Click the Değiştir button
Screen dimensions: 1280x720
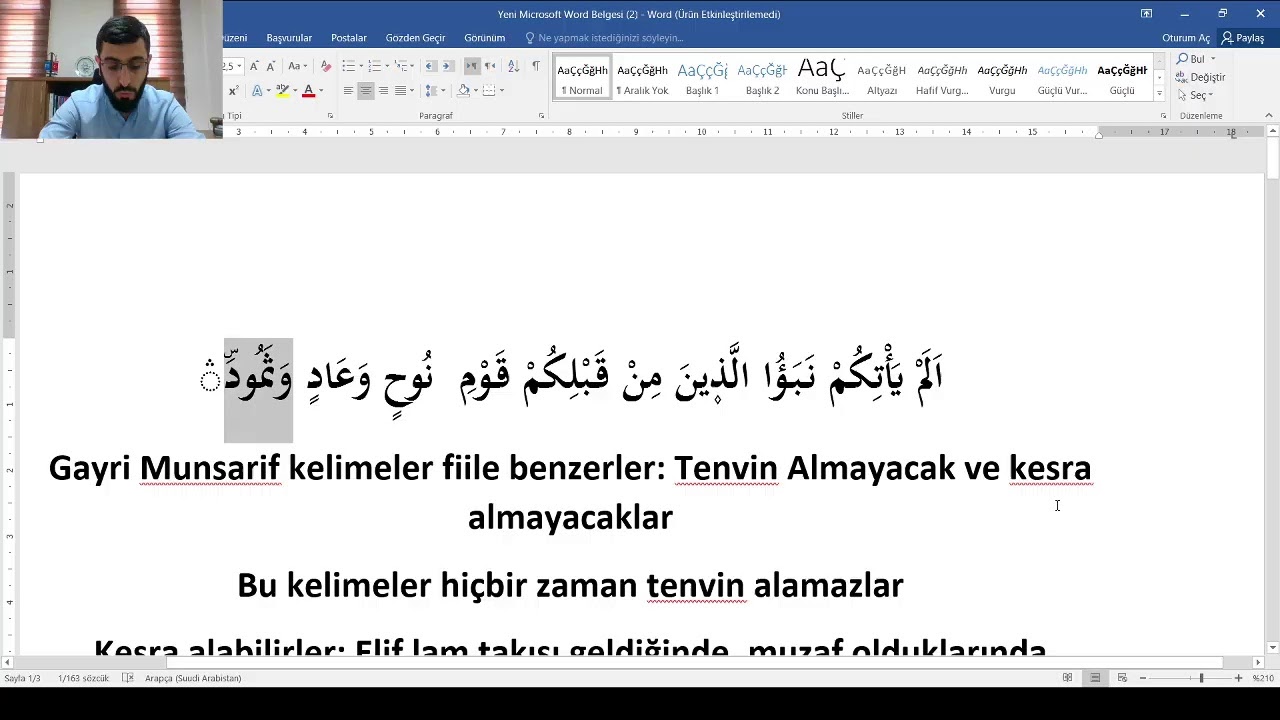coord(1201,77)
